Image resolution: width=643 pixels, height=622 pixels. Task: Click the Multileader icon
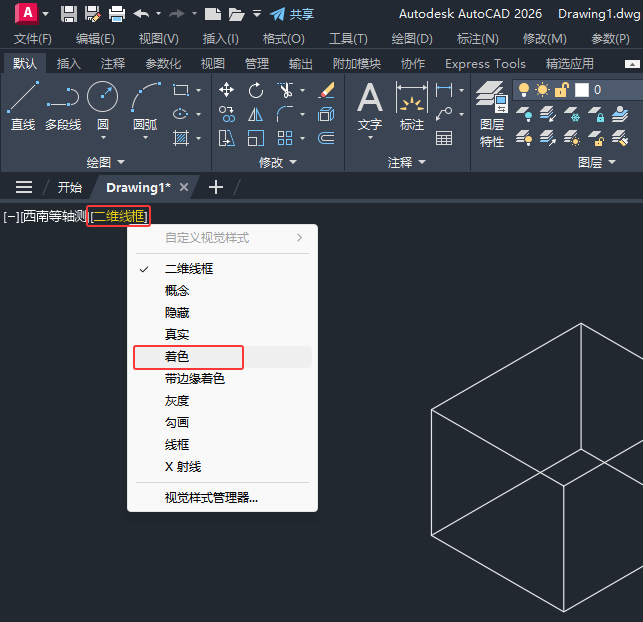tap(444, 114)
